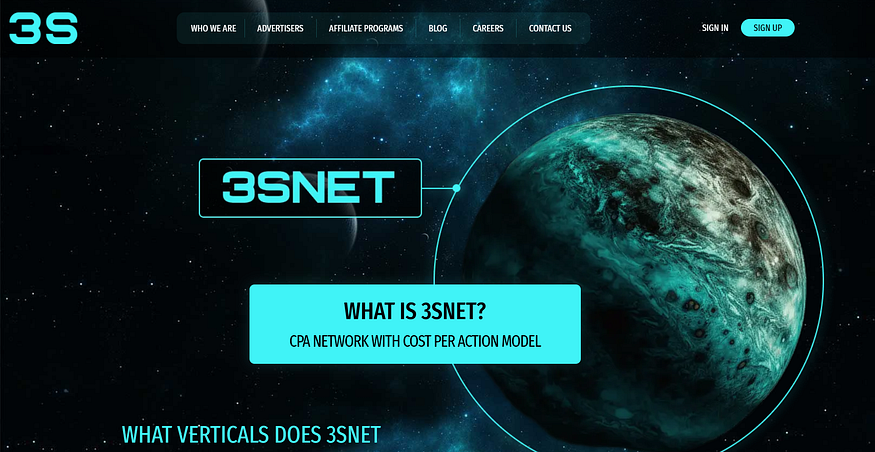Screen dimensions: 875x452
Task: Go to the Advertisers page
Action: pos(280,28)
